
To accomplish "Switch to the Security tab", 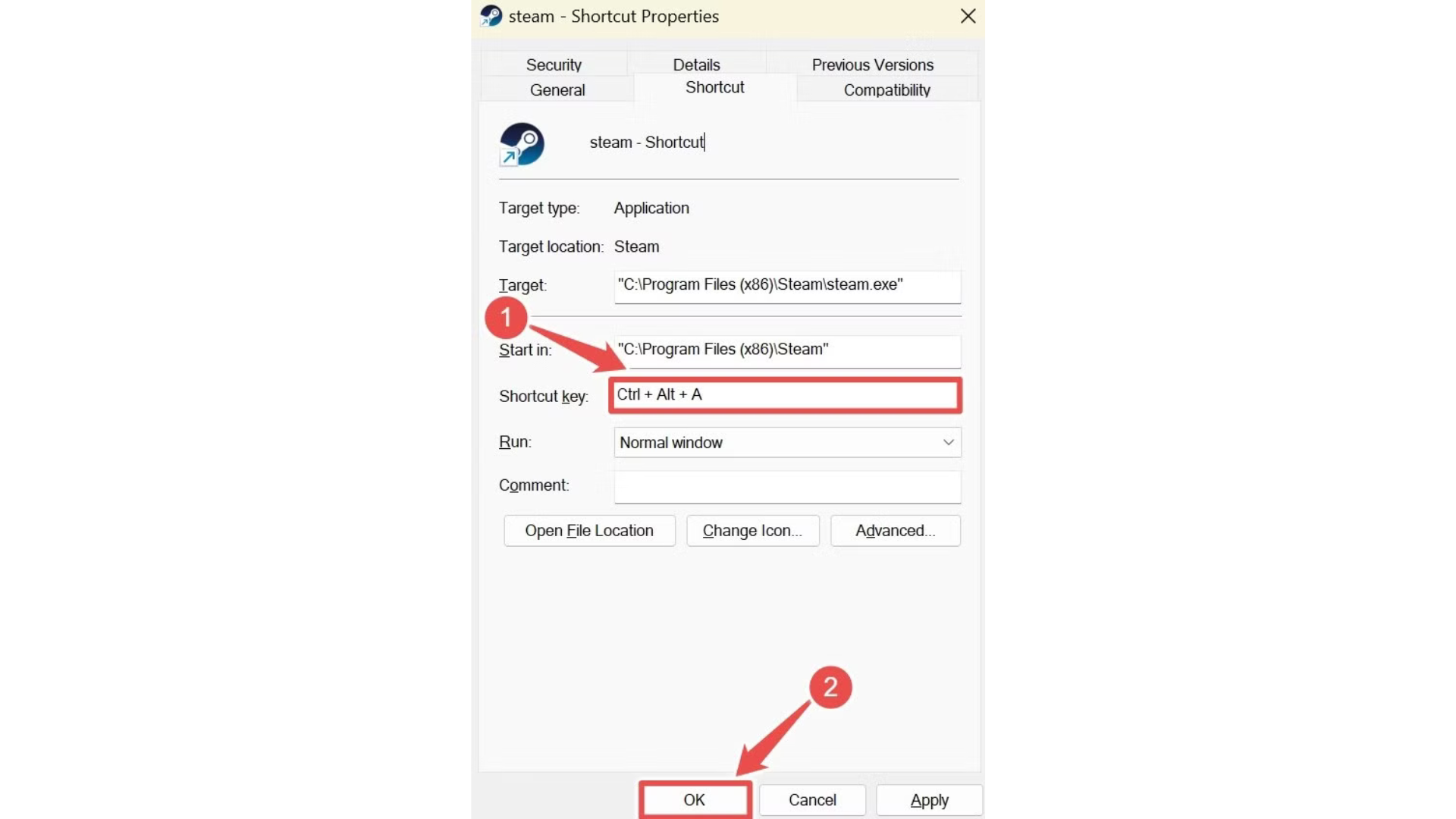I will [553, 64].
